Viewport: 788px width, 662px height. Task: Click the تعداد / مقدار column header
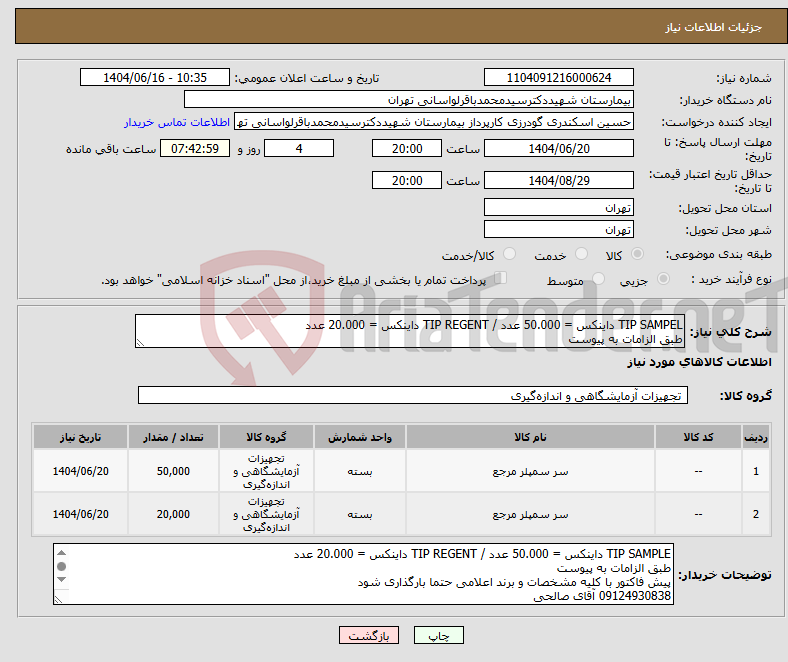click(173, 437)
